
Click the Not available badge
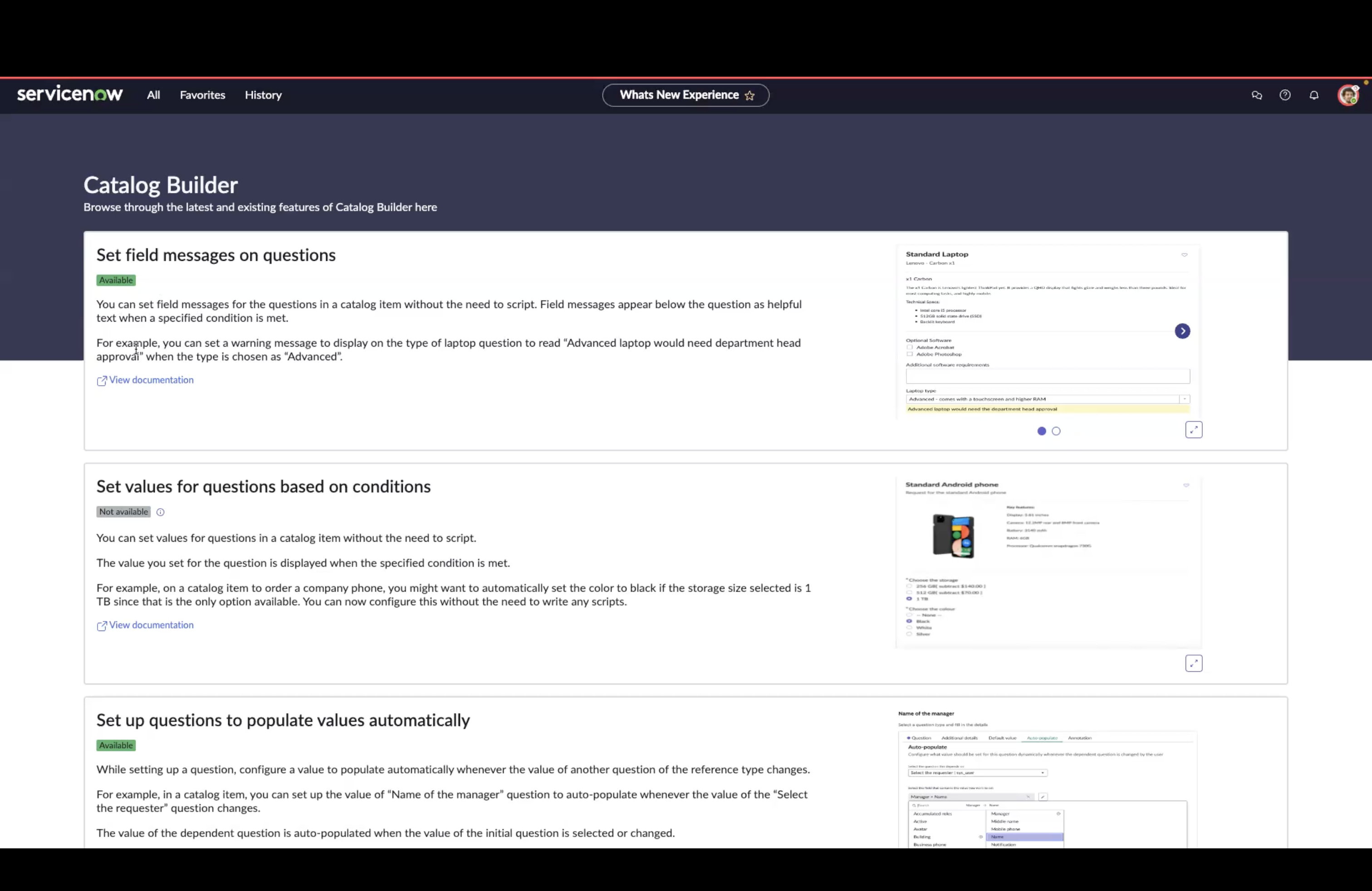[123, 512]
